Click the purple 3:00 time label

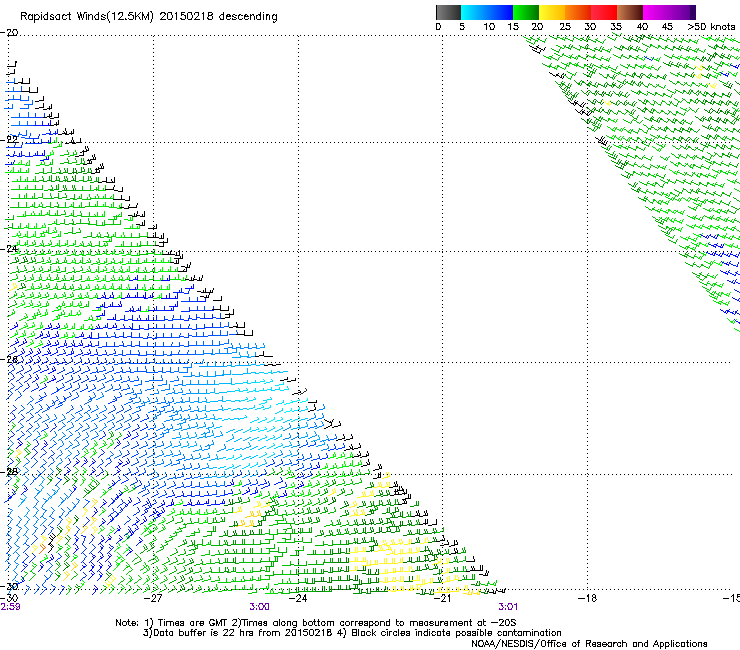coord(260,607)
